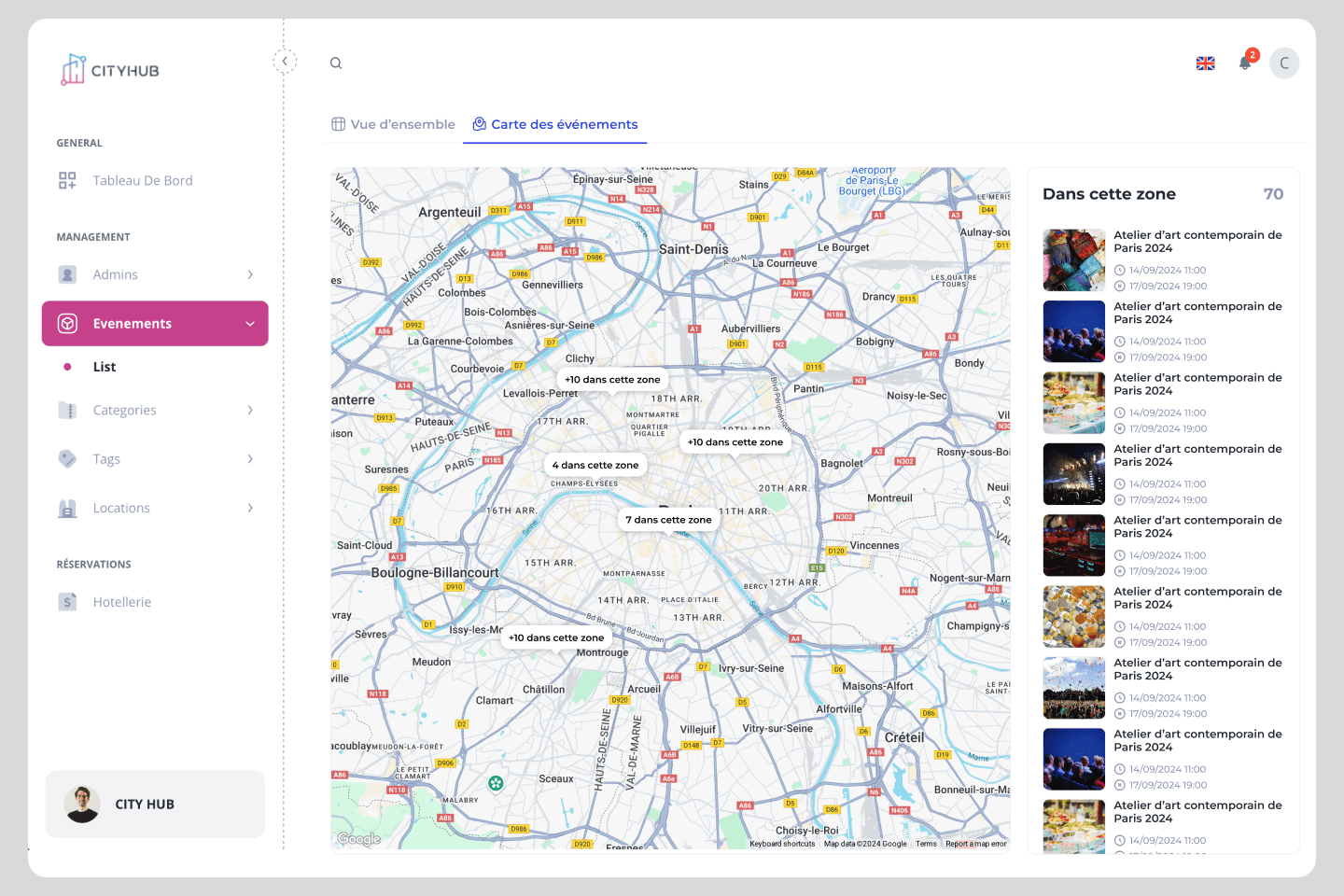This screenshot has height=896, width=1344.
Task: Click Créteil label on map
Action: pyautogui.click(x=904, y=737)
